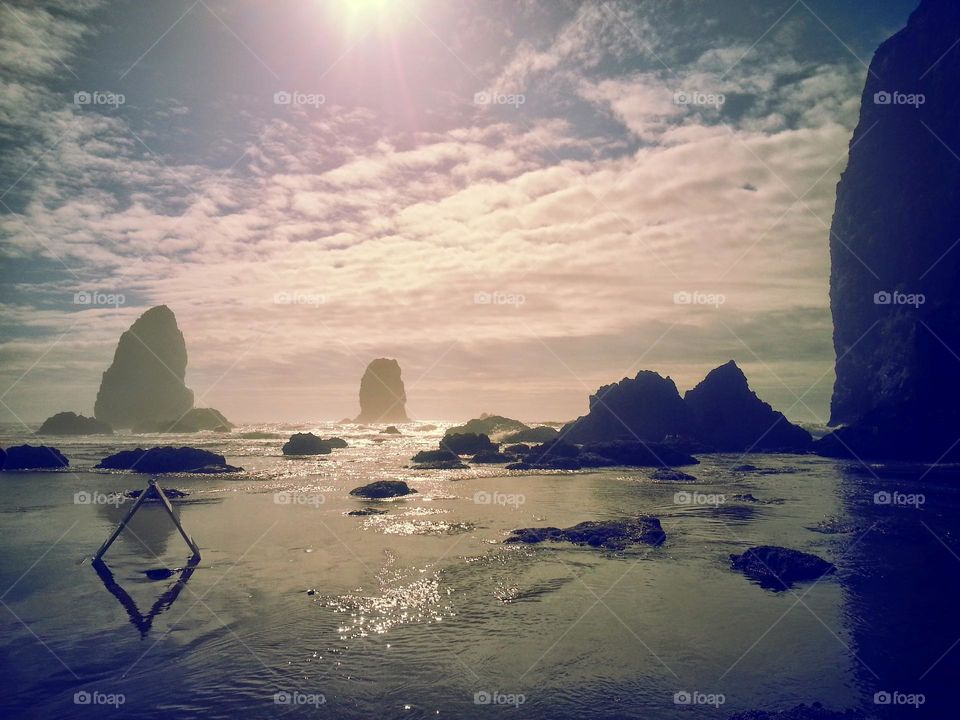Image resolution: width=960 pixels, height=720 pixels.
Task: Select the foap camera icon near the sun glare
Action: coord(283,99)
